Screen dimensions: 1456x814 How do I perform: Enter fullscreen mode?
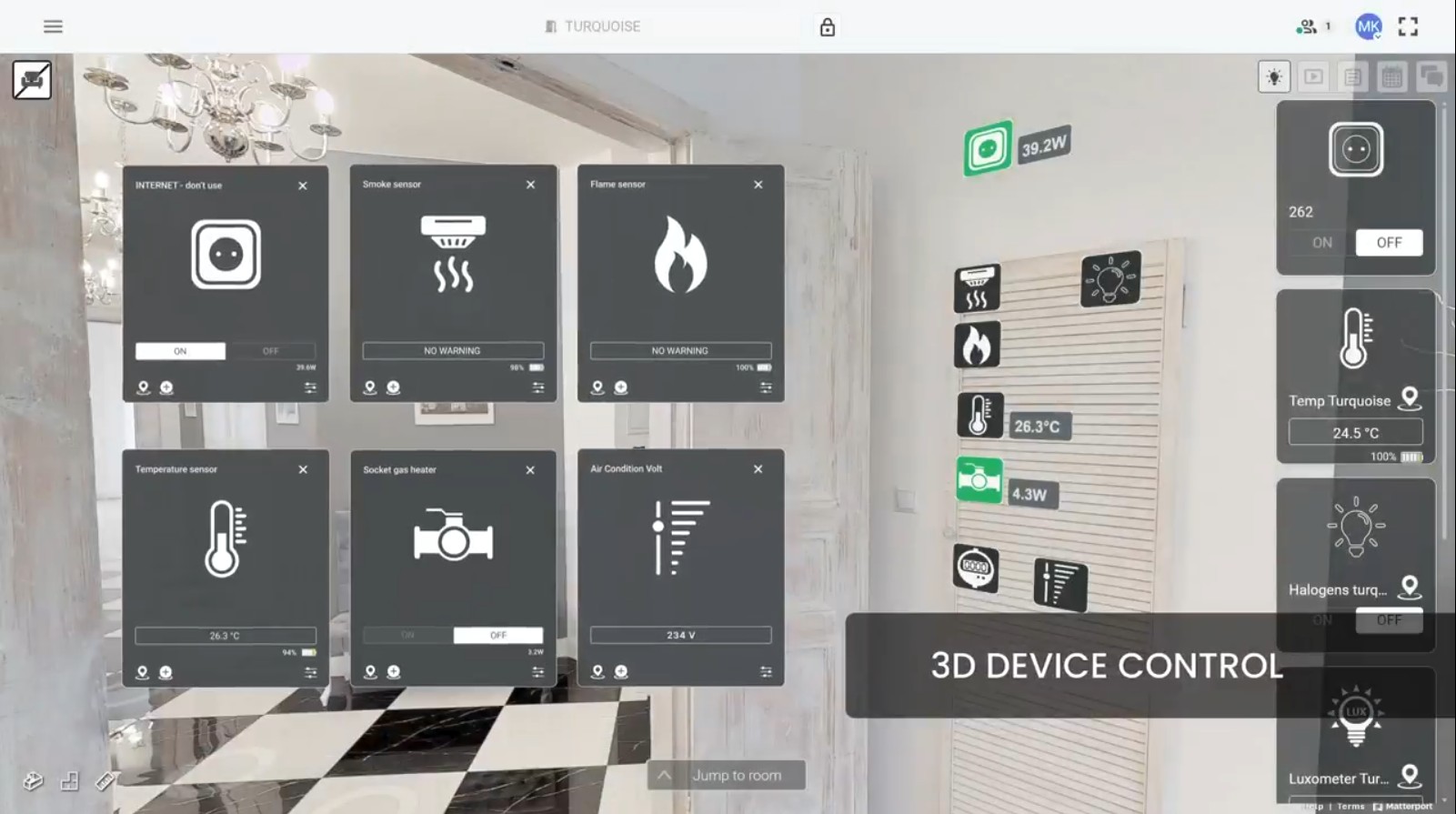[x=1408, y=26]
